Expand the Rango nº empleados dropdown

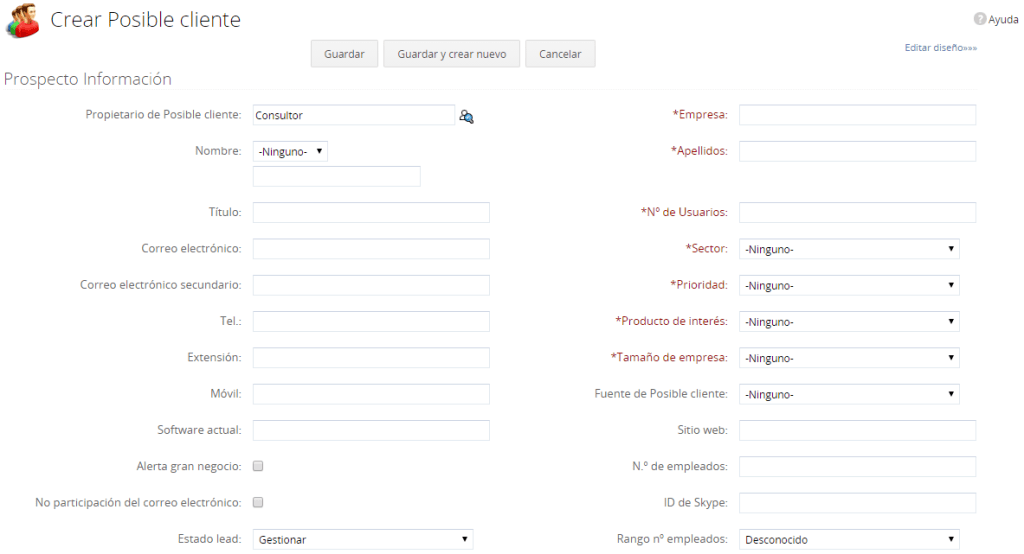pyautogui.click(x=849, y=540)
